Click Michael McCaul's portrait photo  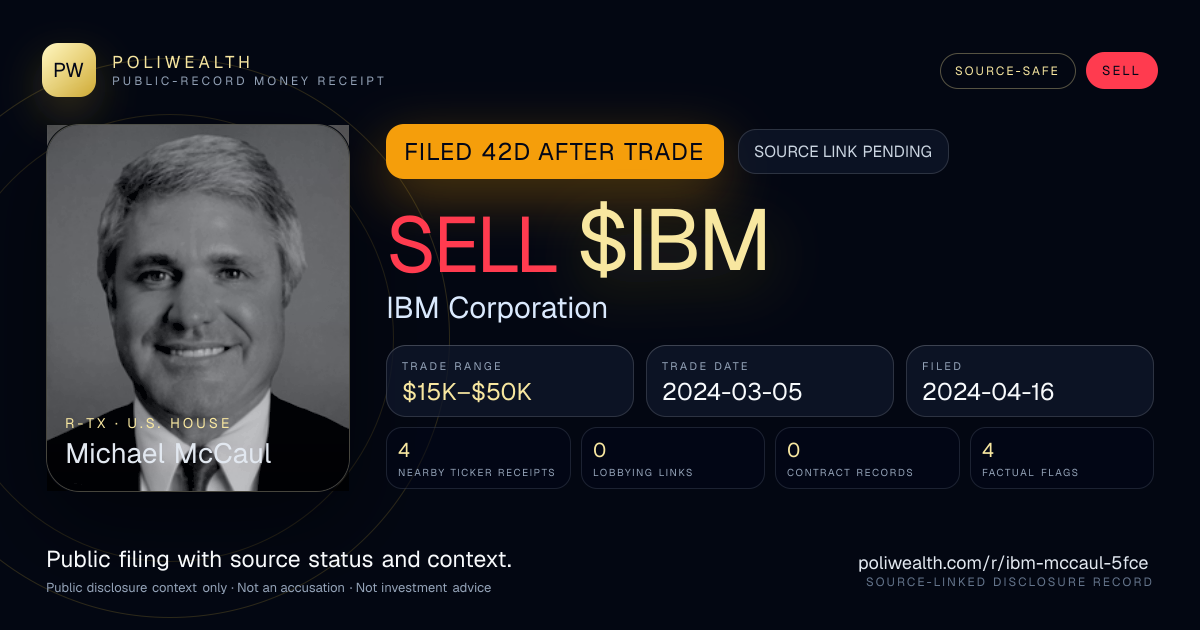click(x=198, y=308)
